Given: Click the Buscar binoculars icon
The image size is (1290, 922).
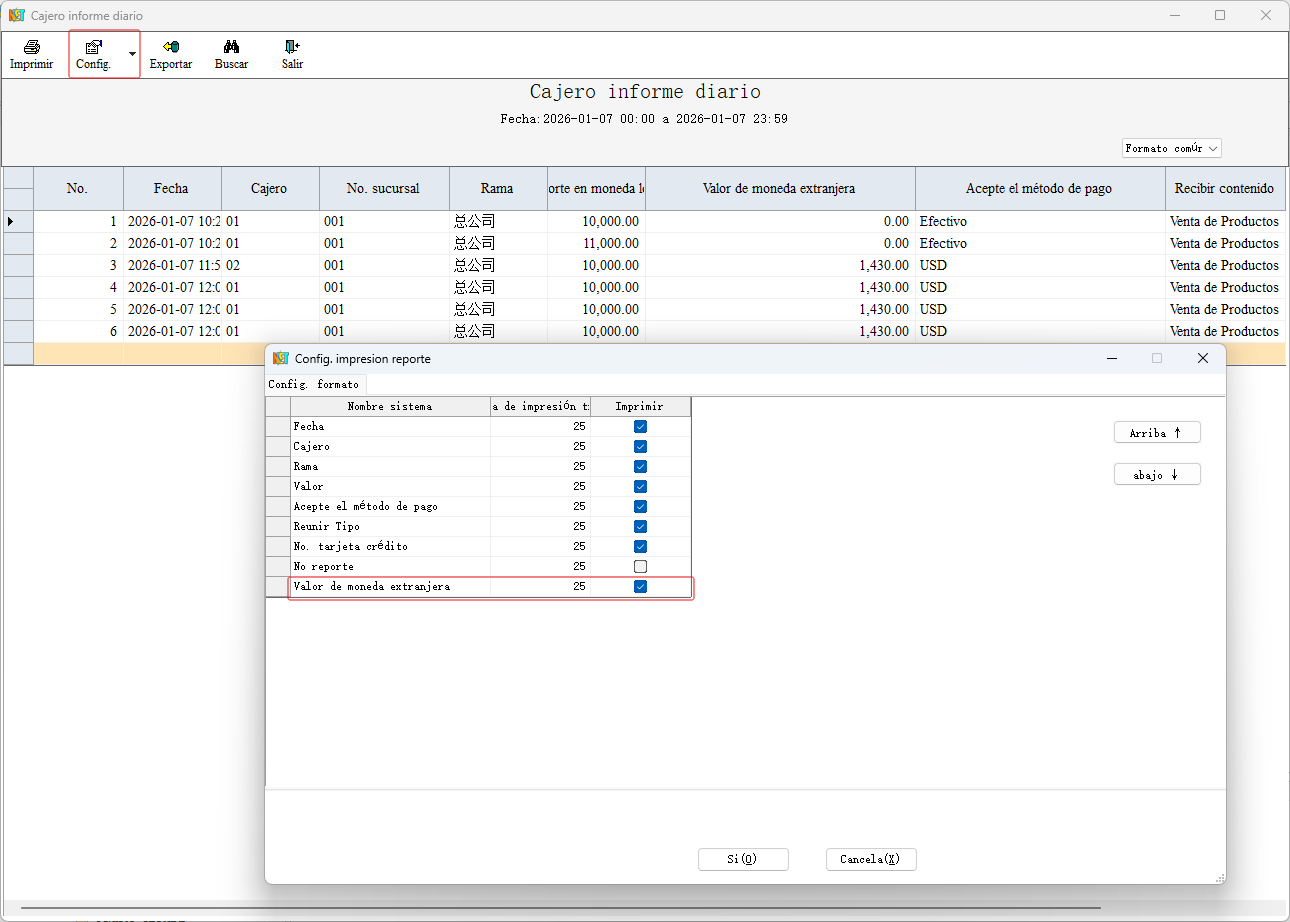Looking at the screenshot, I should click(x=231, y=47).
